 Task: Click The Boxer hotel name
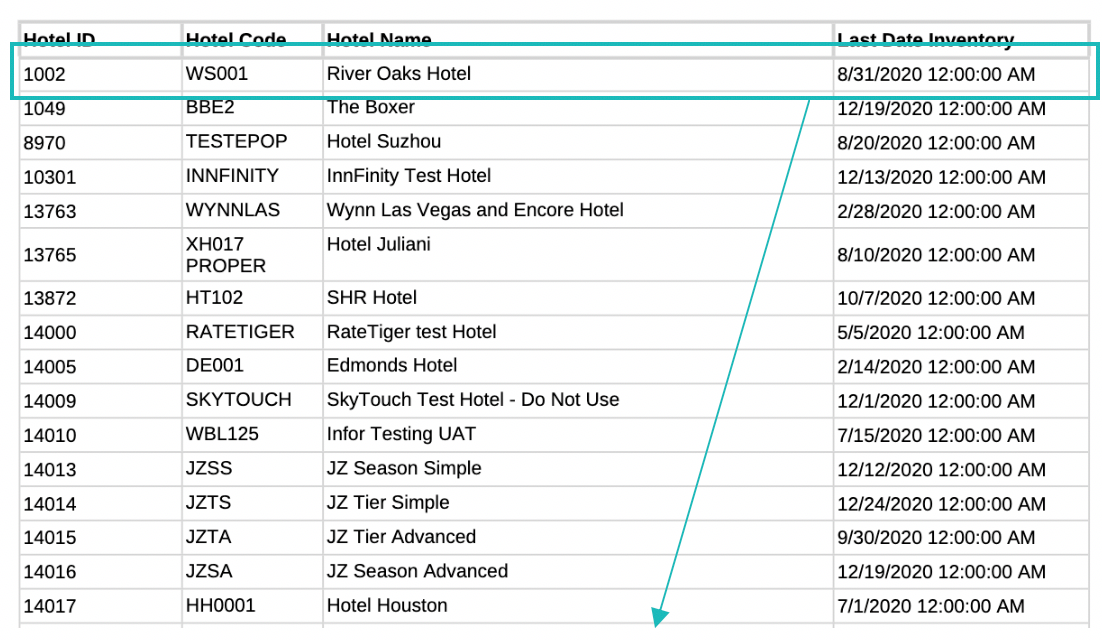pos(370,107)
